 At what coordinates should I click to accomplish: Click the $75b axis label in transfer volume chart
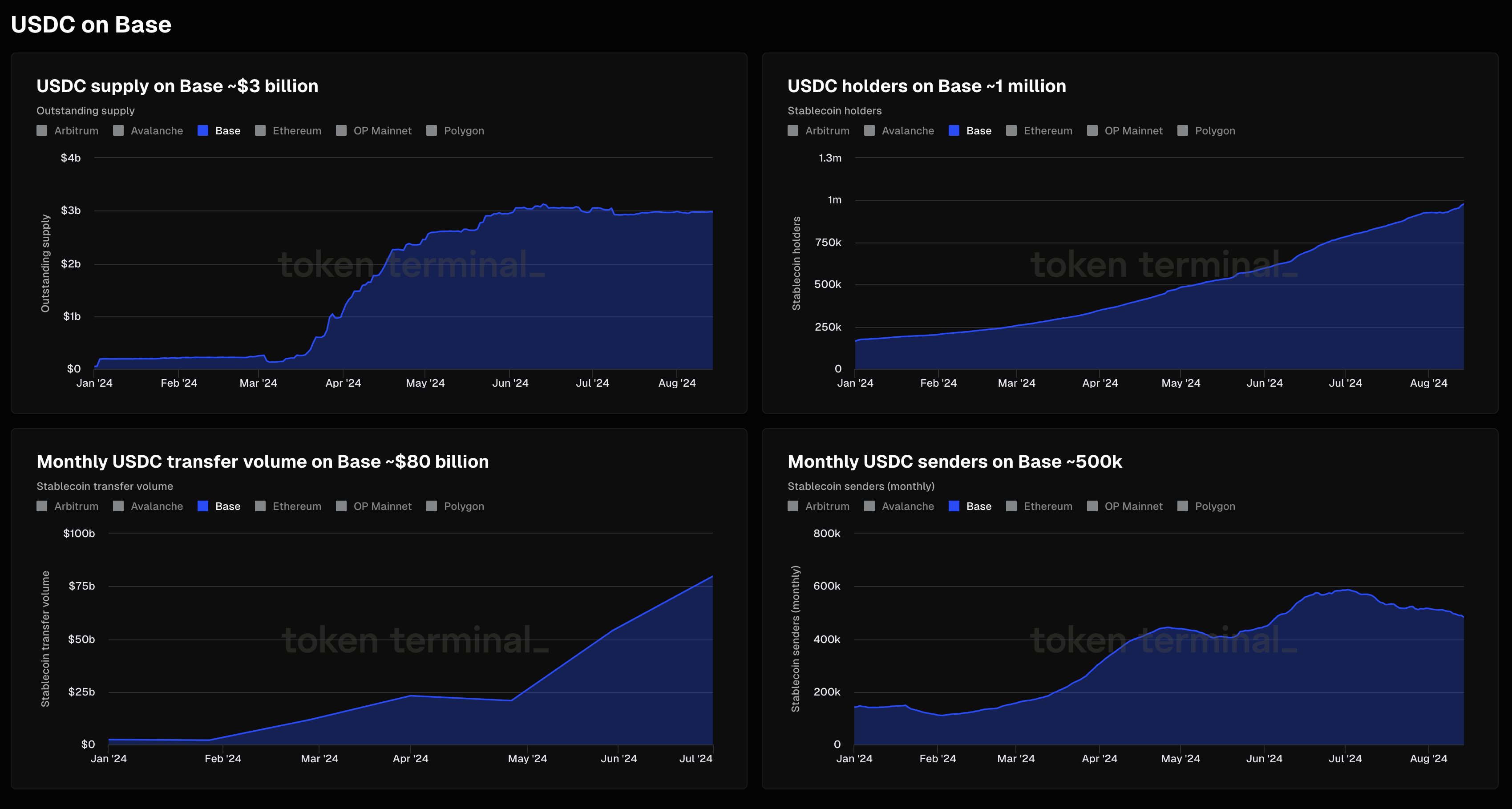tap(81, 586)
